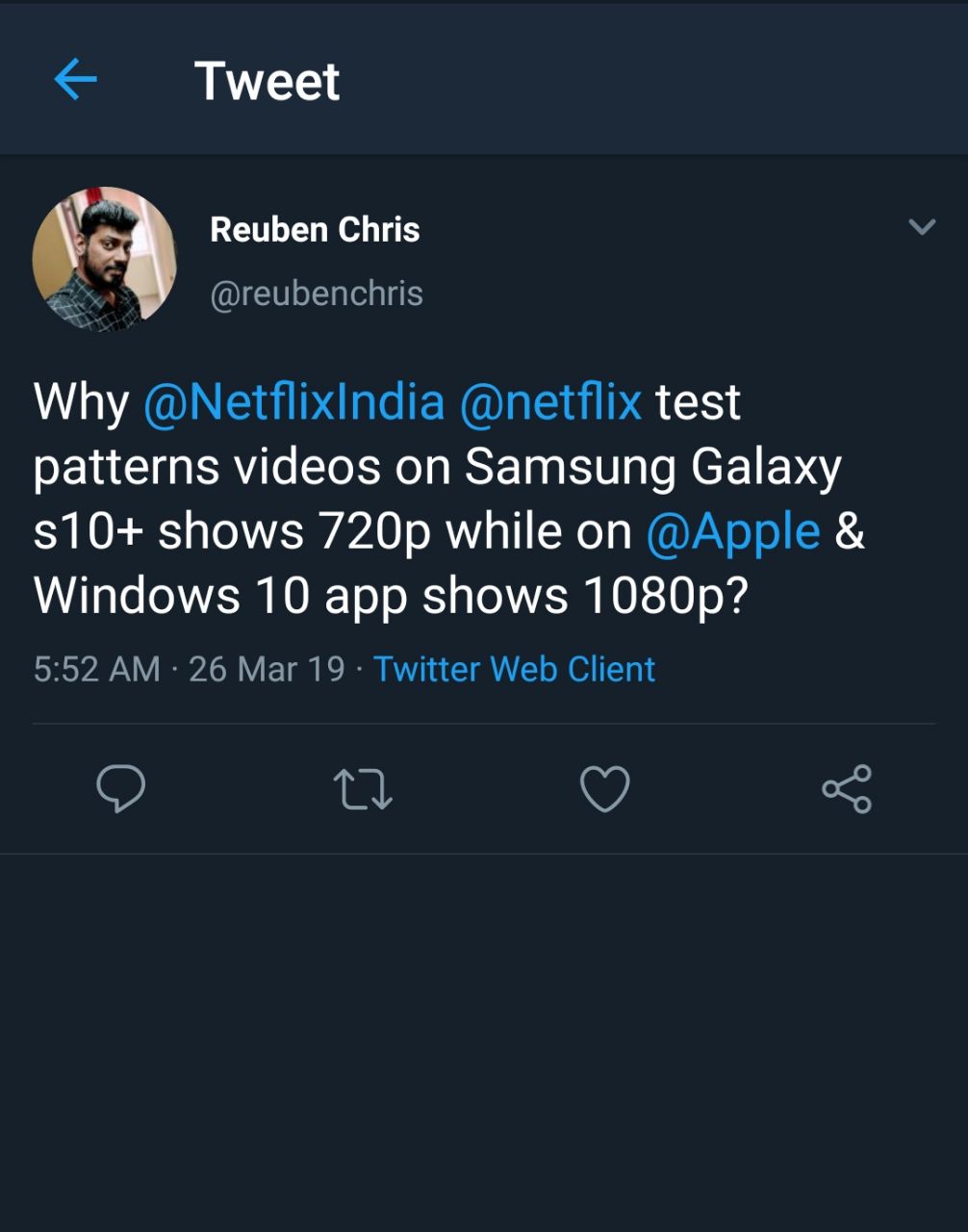Retweet Reuben Chris's tweet
Screen dimensions: 968x1232
(x=363, y=789)
